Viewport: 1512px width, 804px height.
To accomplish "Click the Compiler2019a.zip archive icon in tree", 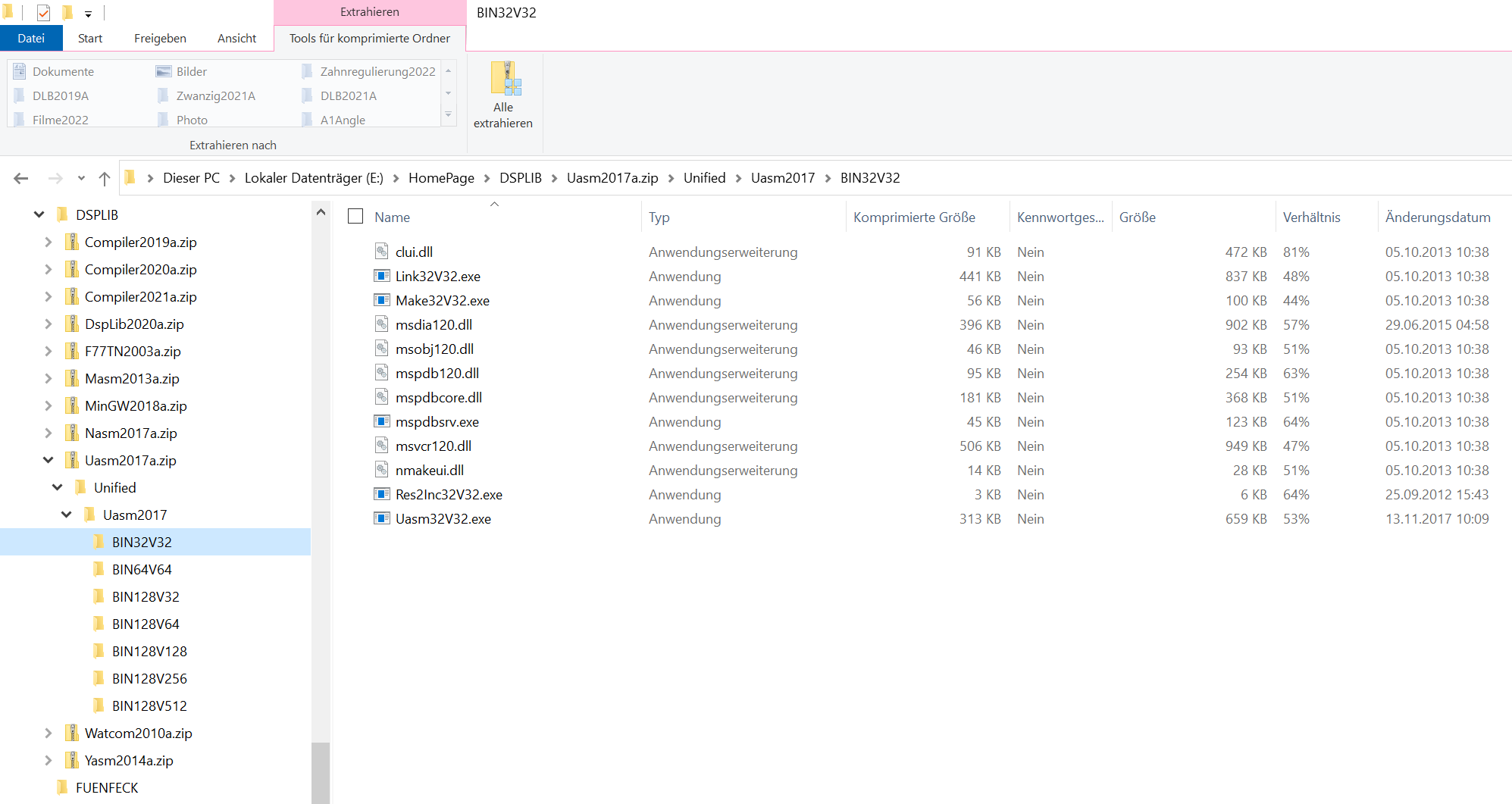I will coord(72,242).
